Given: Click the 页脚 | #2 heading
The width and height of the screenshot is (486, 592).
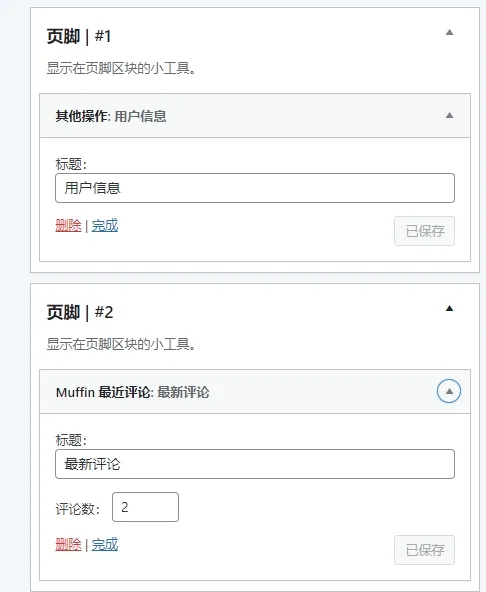Looking at the screenshot, I should pos(80,313).
